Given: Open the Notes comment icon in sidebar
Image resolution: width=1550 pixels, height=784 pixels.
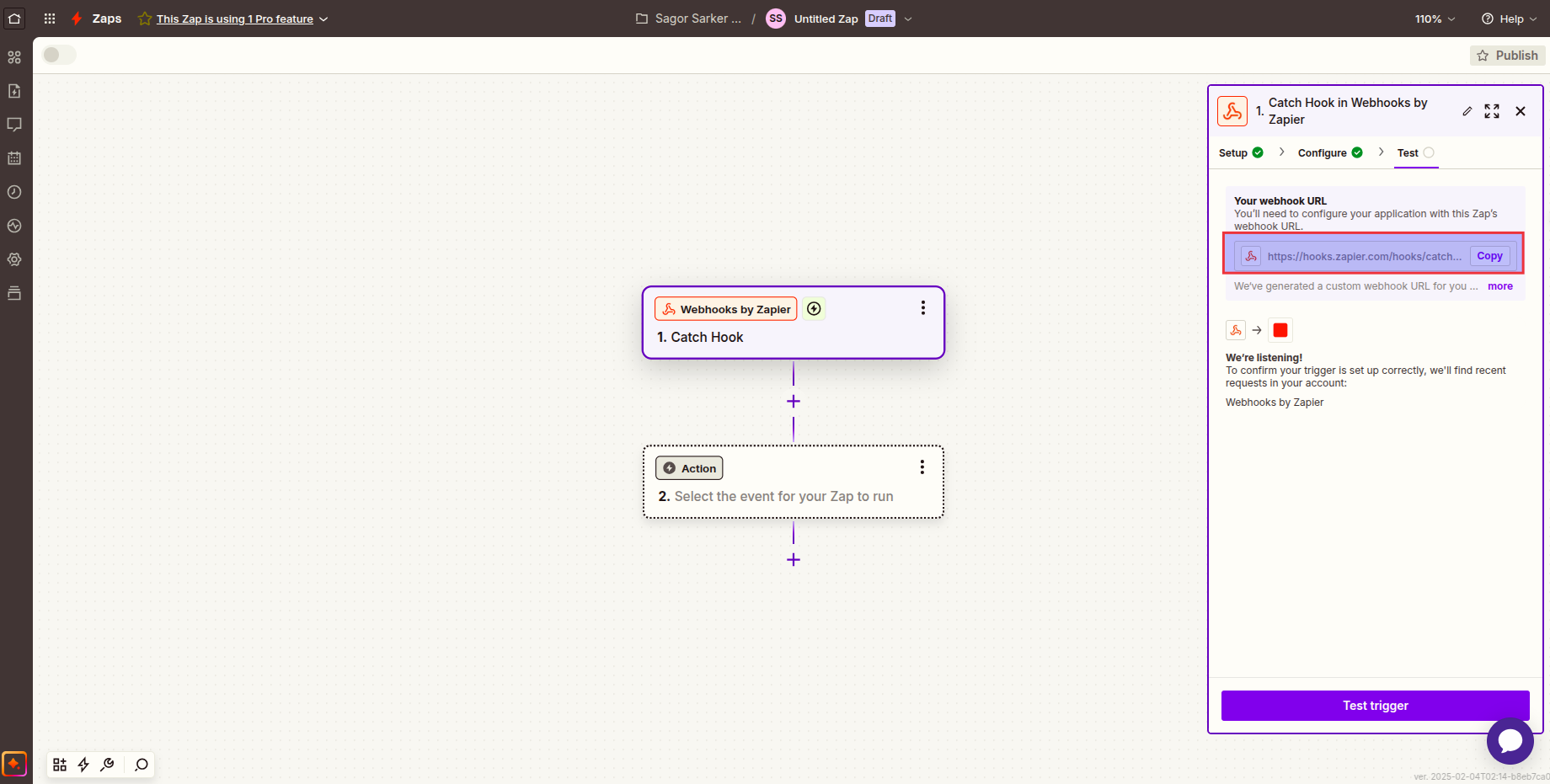Looking at the screenshot, I should point(14,125).
